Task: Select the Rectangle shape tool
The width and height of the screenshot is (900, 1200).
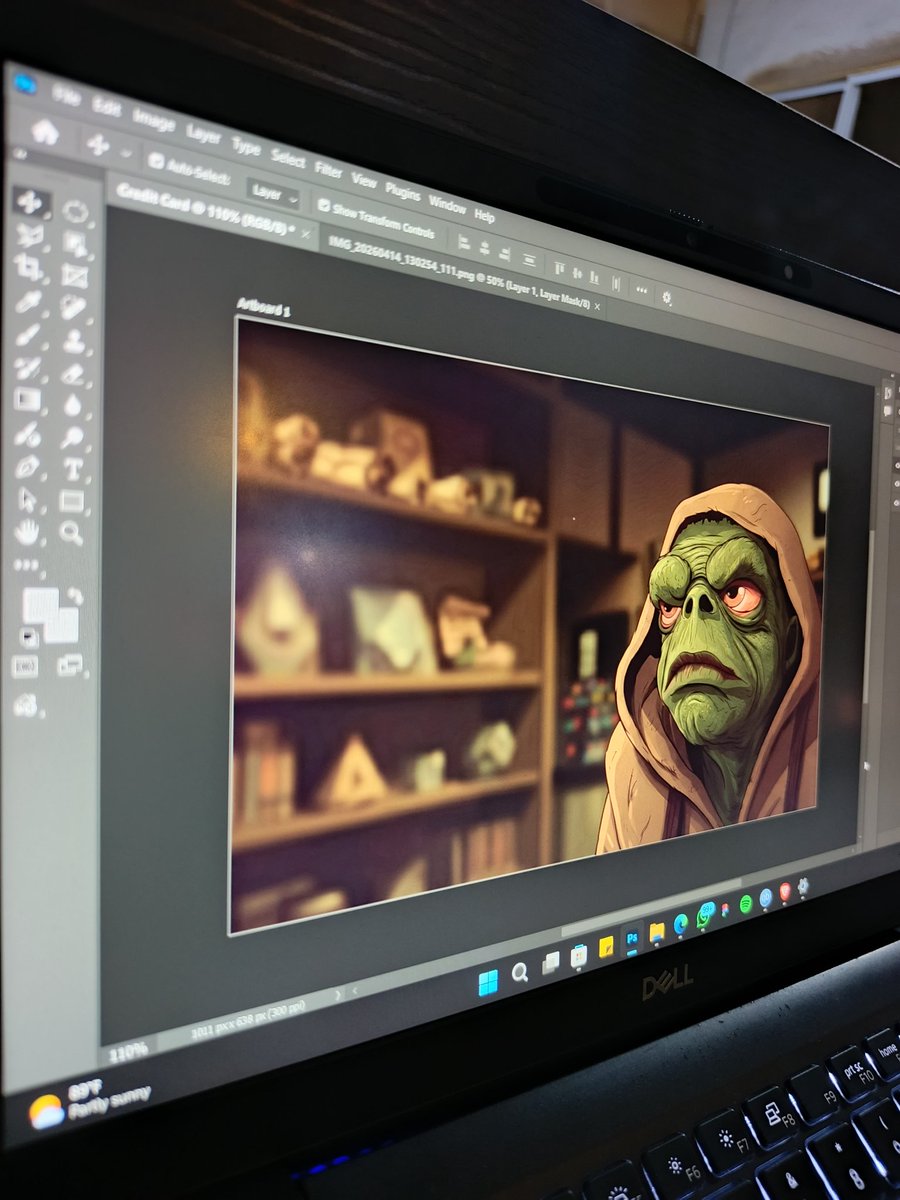Action: tap(72, 501)
